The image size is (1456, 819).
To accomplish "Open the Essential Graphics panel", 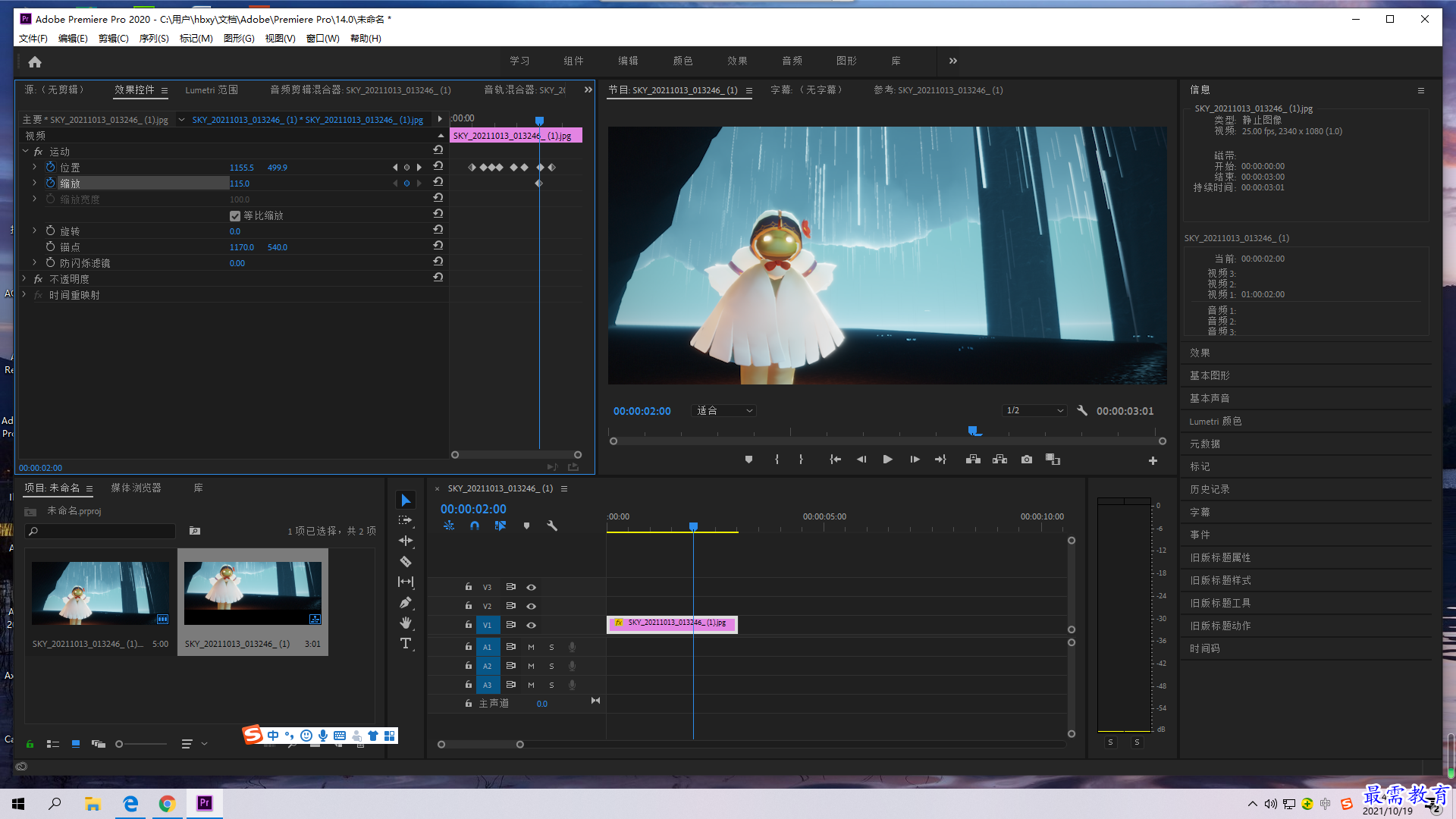I will tap(1210, 375).
